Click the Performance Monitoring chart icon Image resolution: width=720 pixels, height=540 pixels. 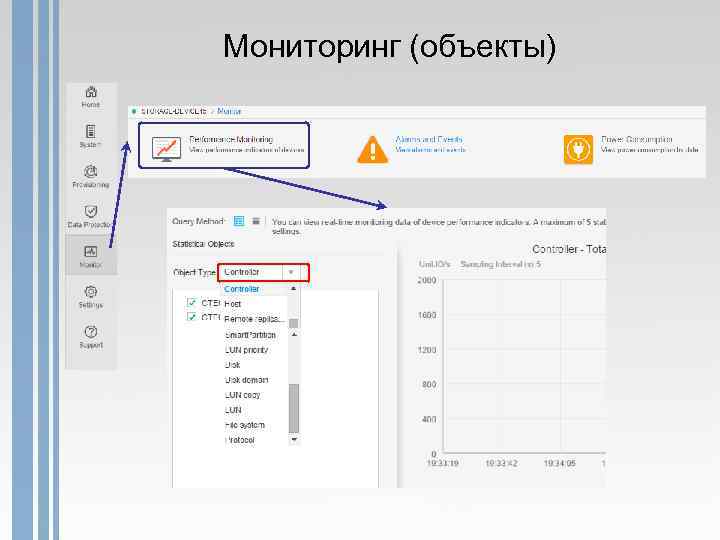pyautogui.click(x=166, y=148)
